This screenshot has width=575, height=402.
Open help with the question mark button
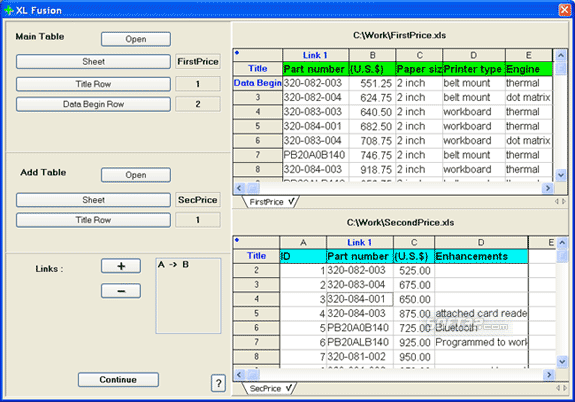(x=218, y=383)
